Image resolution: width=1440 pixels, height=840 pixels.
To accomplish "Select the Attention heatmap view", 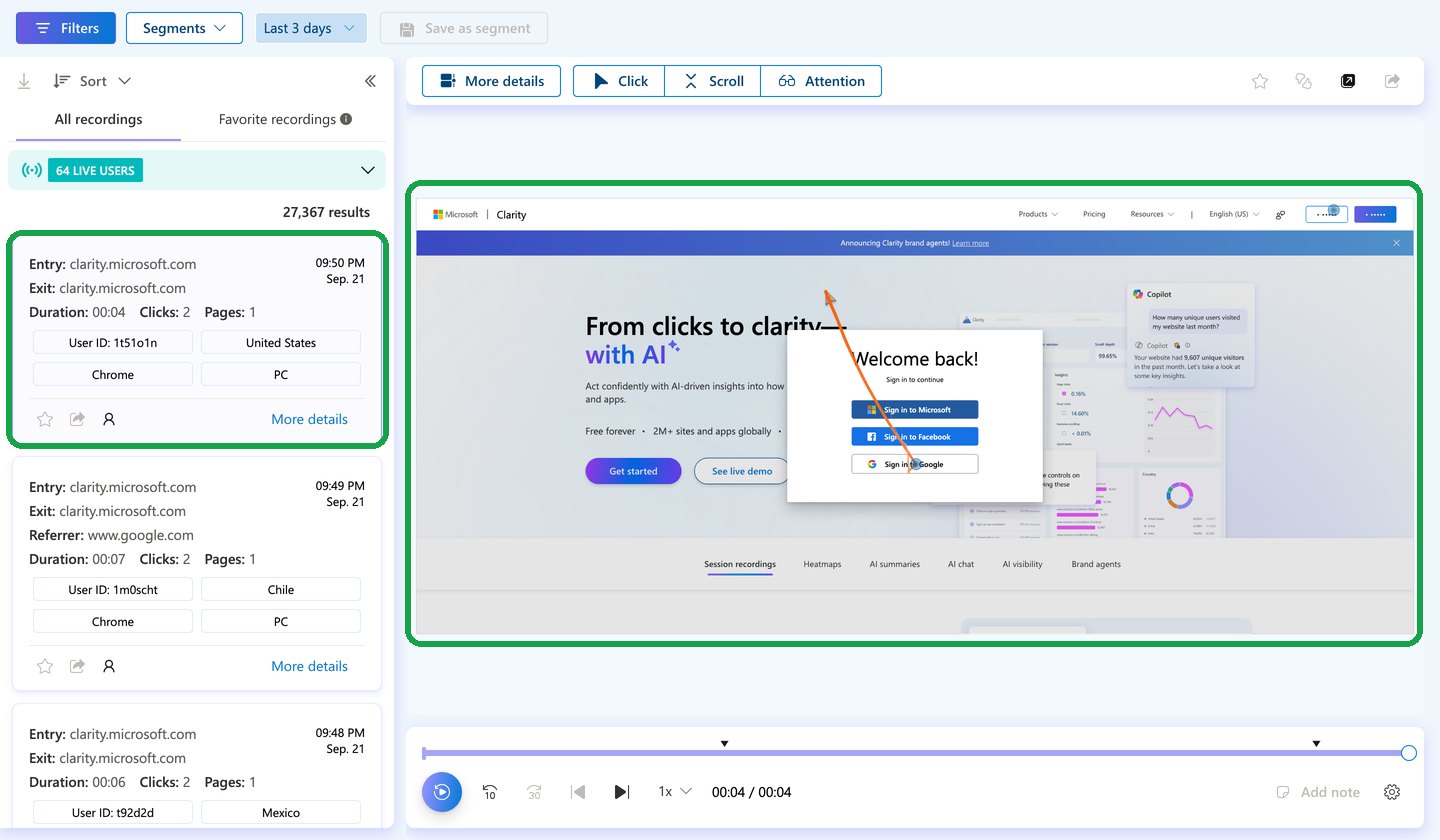I will 821,81.
